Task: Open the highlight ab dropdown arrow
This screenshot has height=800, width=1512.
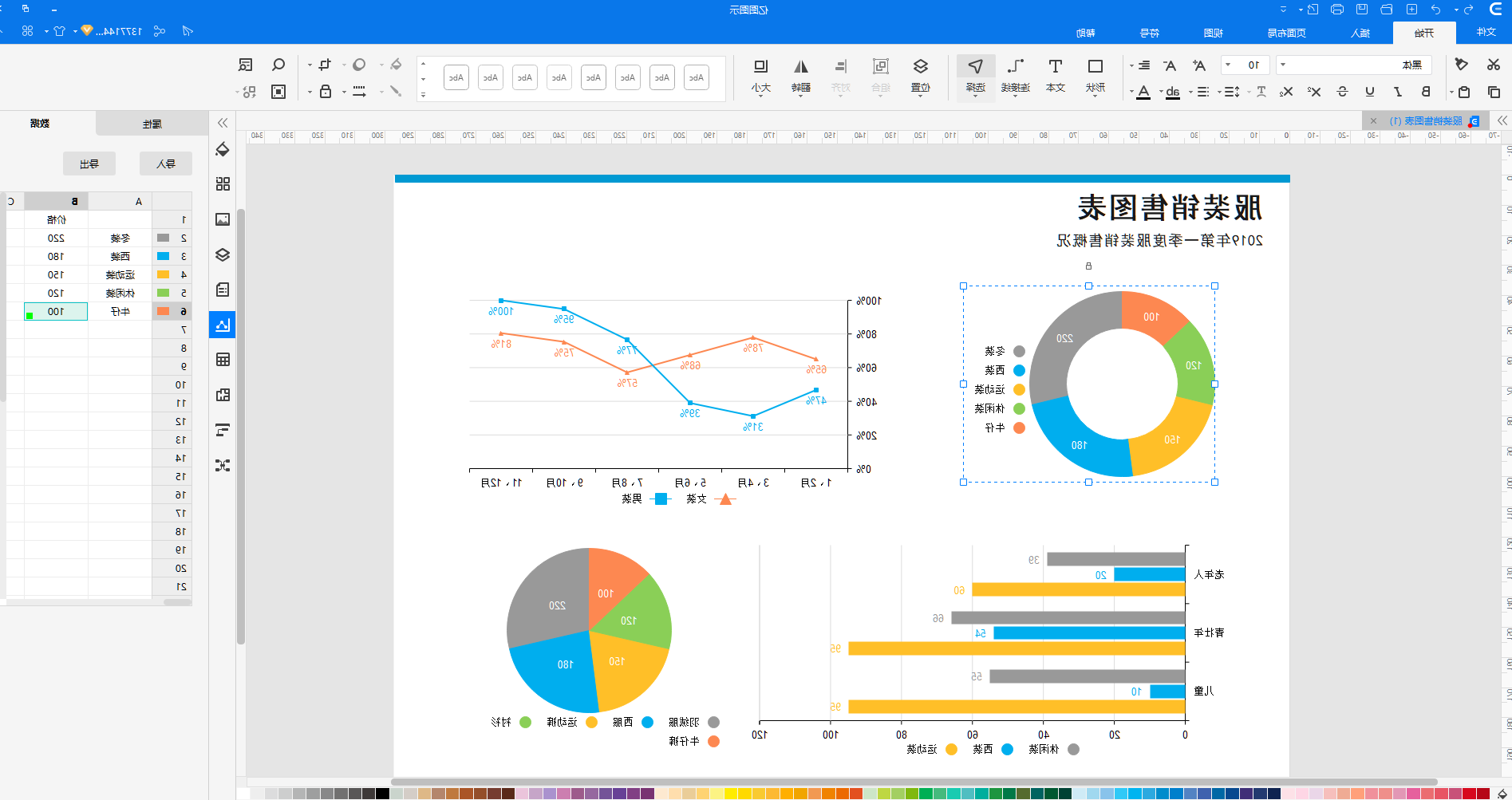Action: tap(1161, 93)
